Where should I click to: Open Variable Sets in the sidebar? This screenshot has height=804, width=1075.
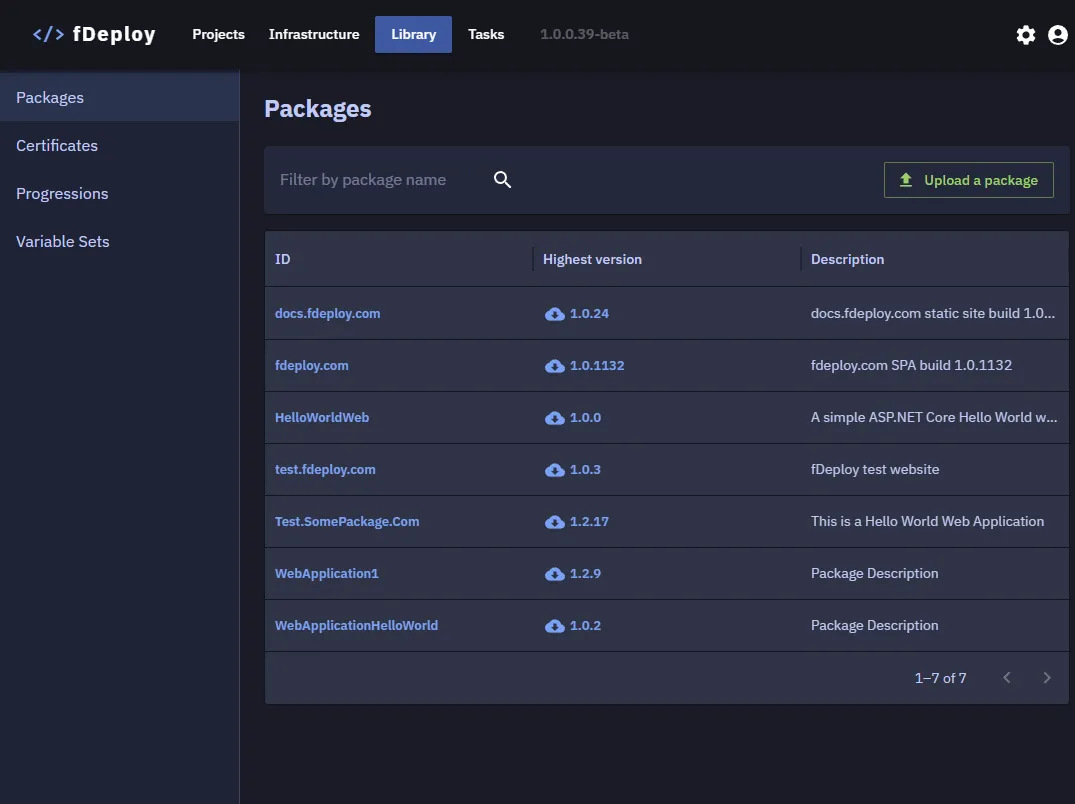(120, 241)
